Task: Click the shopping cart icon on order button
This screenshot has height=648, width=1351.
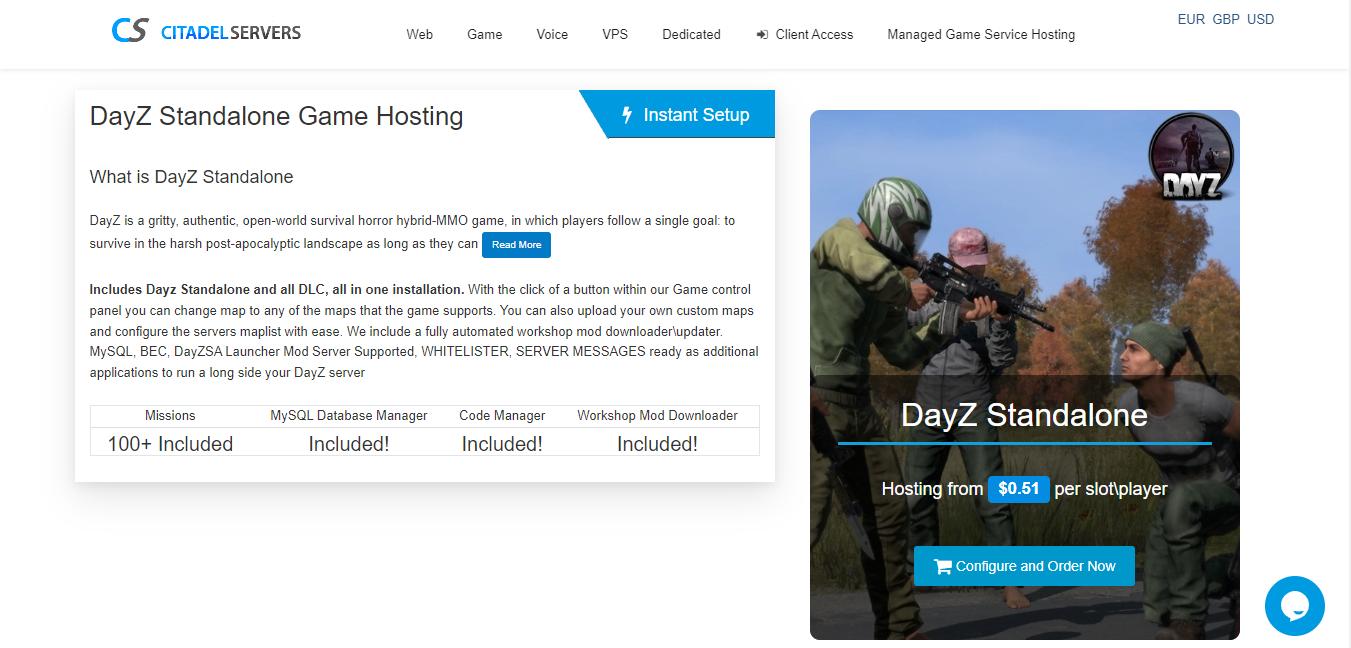Action: 942,566
